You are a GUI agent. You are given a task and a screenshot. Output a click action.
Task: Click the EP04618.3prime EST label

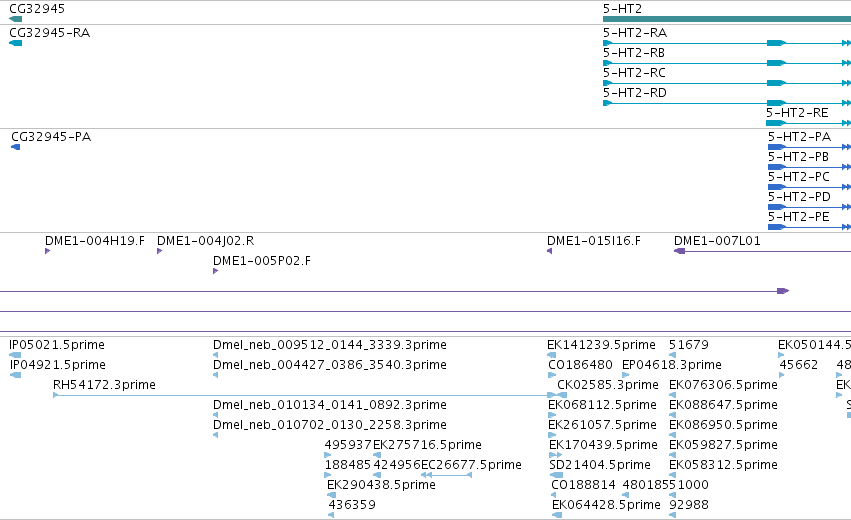pyautogui.click(x=672, y=365)
